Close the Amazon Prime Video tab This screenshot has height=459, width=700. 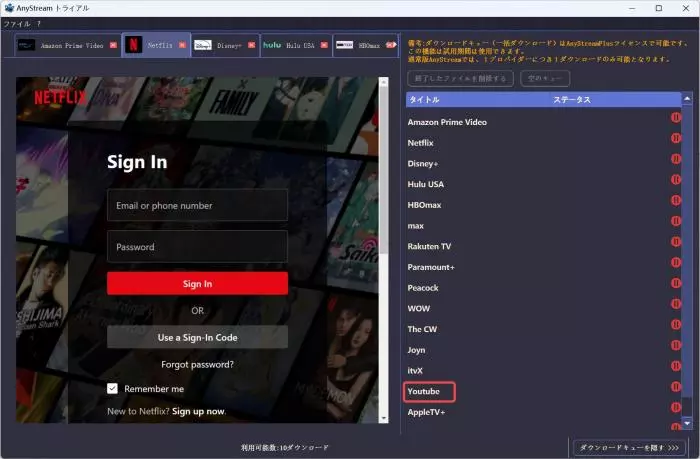tap(113, 45)
